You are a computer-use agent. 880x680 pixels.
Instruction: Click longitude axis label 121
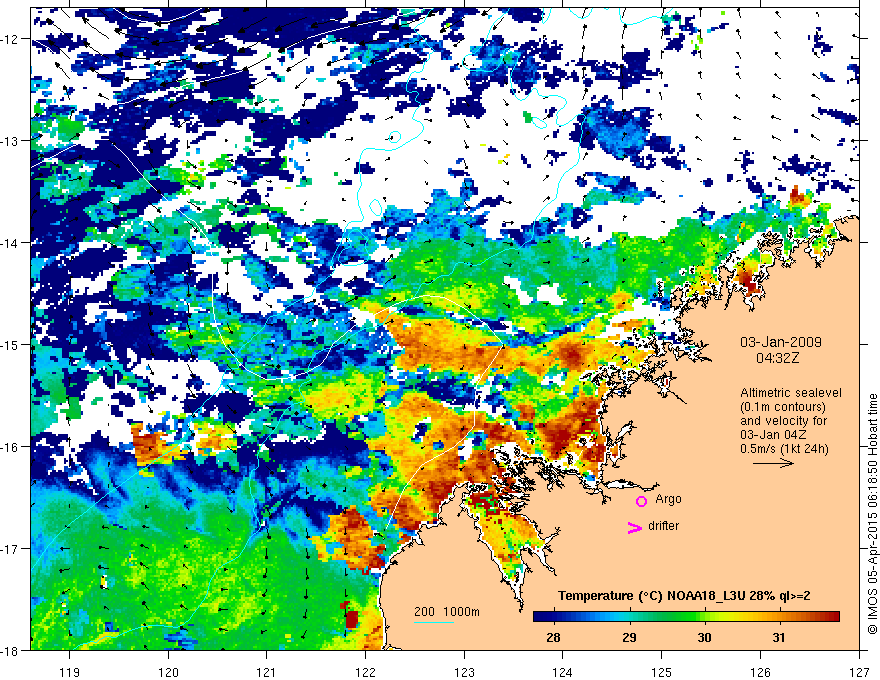267,672
